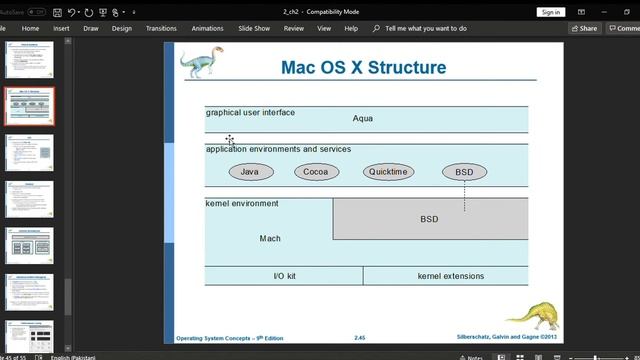Click the Cocoa oval in diagram
This screenshot has width=640, height=360.
(317, 172)
